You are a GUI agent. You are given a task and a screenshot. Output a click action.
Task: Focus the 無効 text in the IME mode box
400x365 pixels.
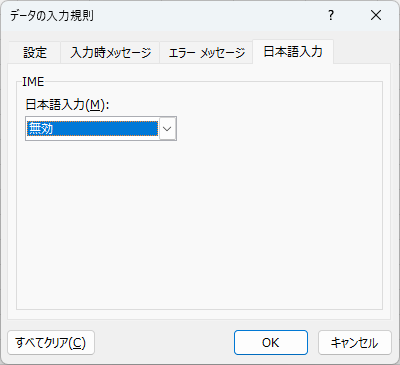click(x=41, y=128)
